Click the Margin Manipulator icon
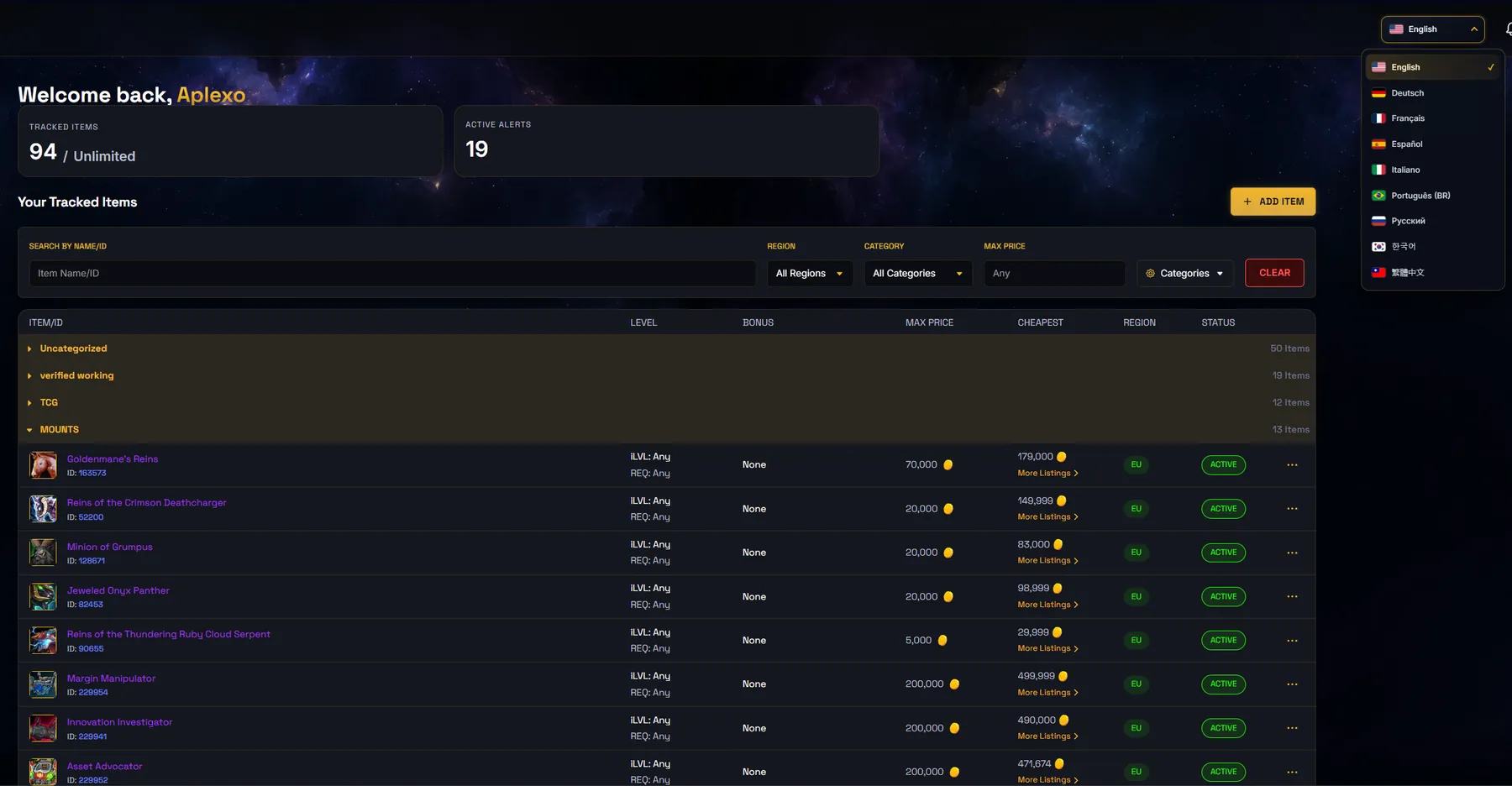Image resolution: width=1512 pixels, height=786 pixels. 43,684
